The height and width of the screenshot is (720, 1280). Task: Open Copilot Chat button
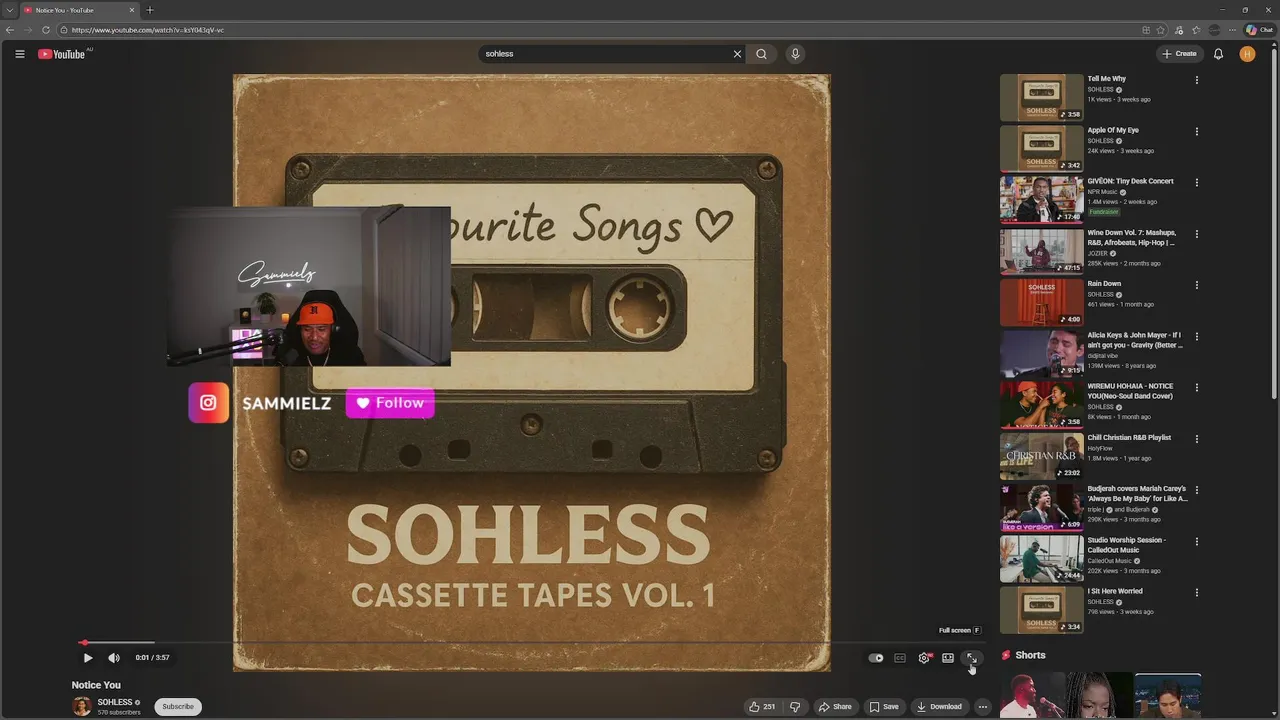point(1260,30)
